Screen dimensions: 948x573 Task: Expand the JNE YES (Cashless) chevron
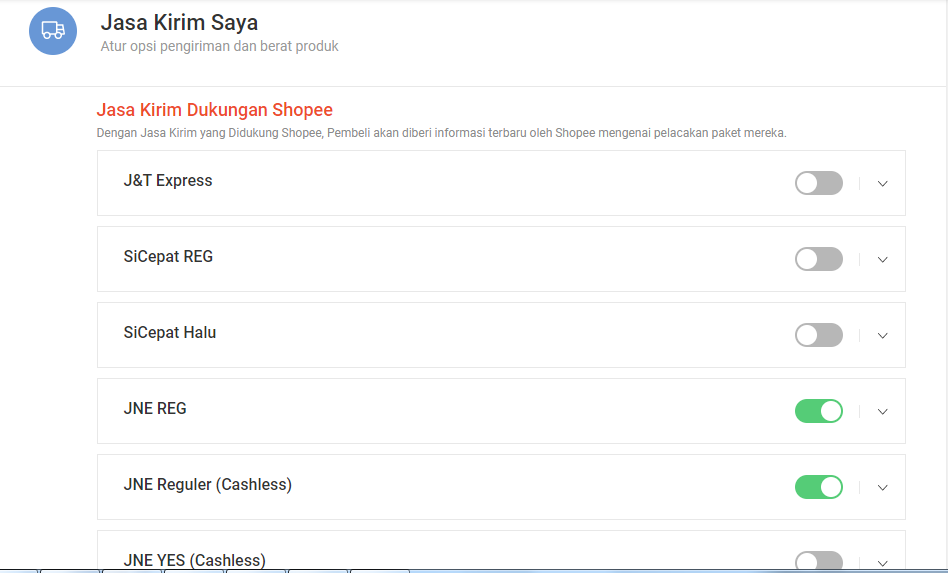click(883, 563)
